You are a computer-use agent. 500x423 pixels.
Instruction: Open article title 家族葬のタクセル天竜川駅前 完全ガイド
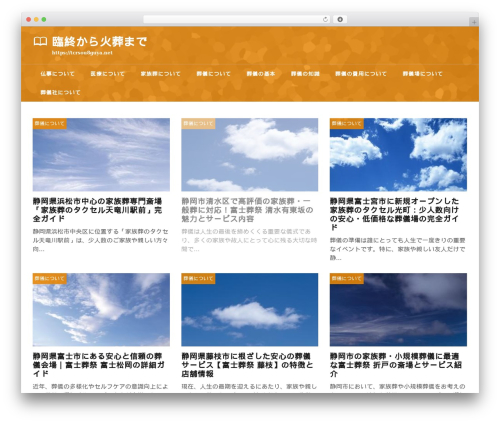[97, 210]
